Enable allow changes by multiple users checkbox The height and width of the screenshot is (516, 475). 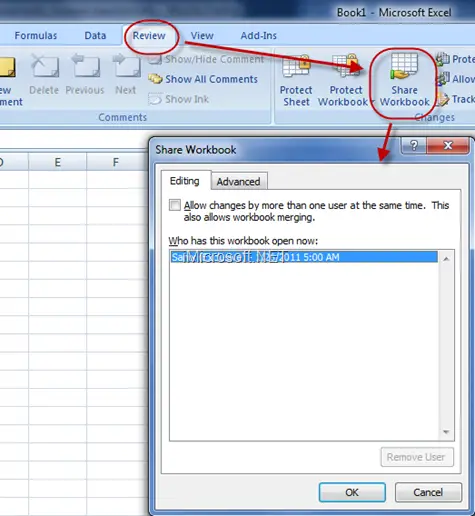tap(175, 205)
